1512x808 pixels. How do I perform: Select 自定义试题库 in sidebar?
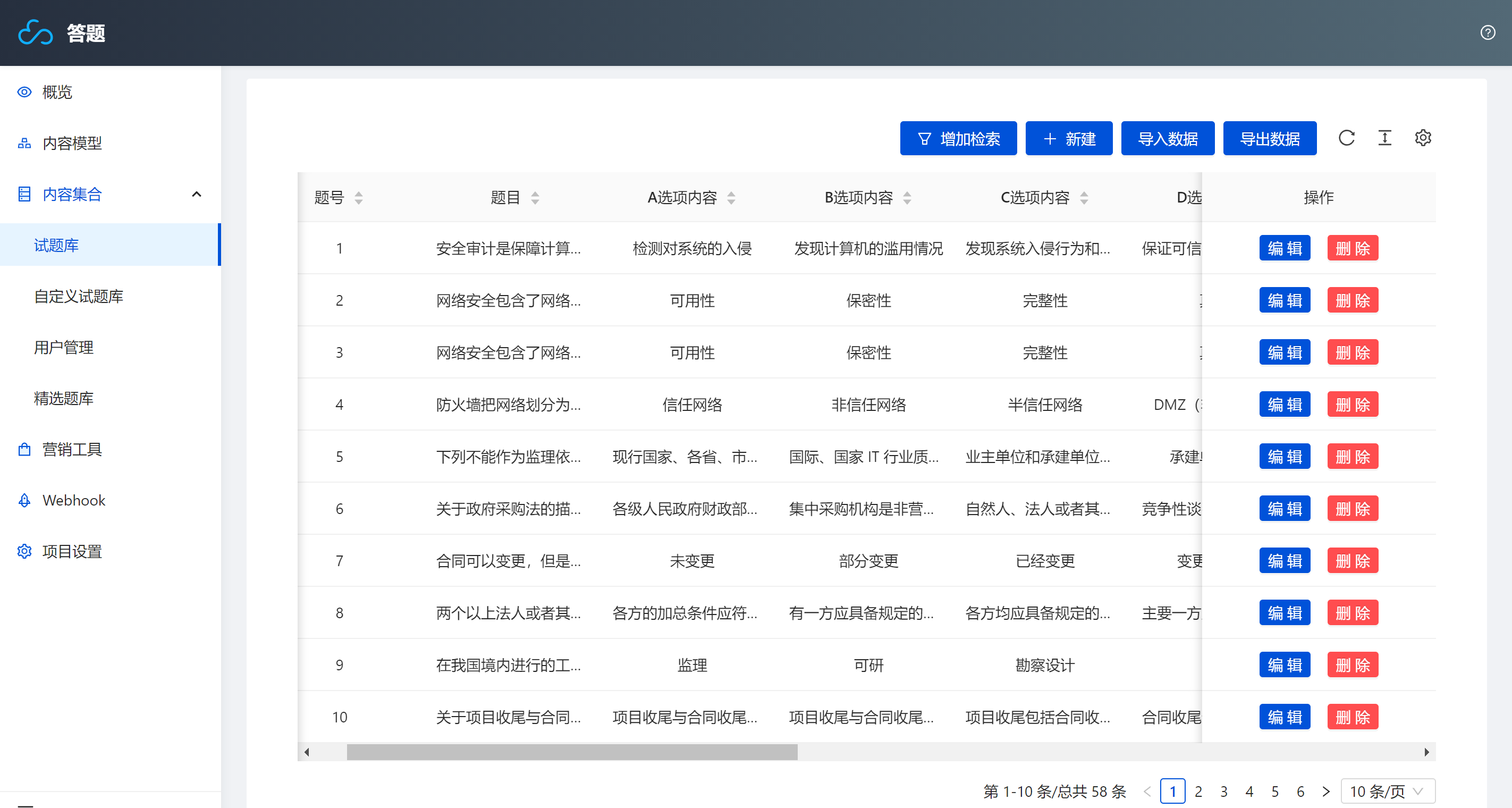(x=79, y=297)
